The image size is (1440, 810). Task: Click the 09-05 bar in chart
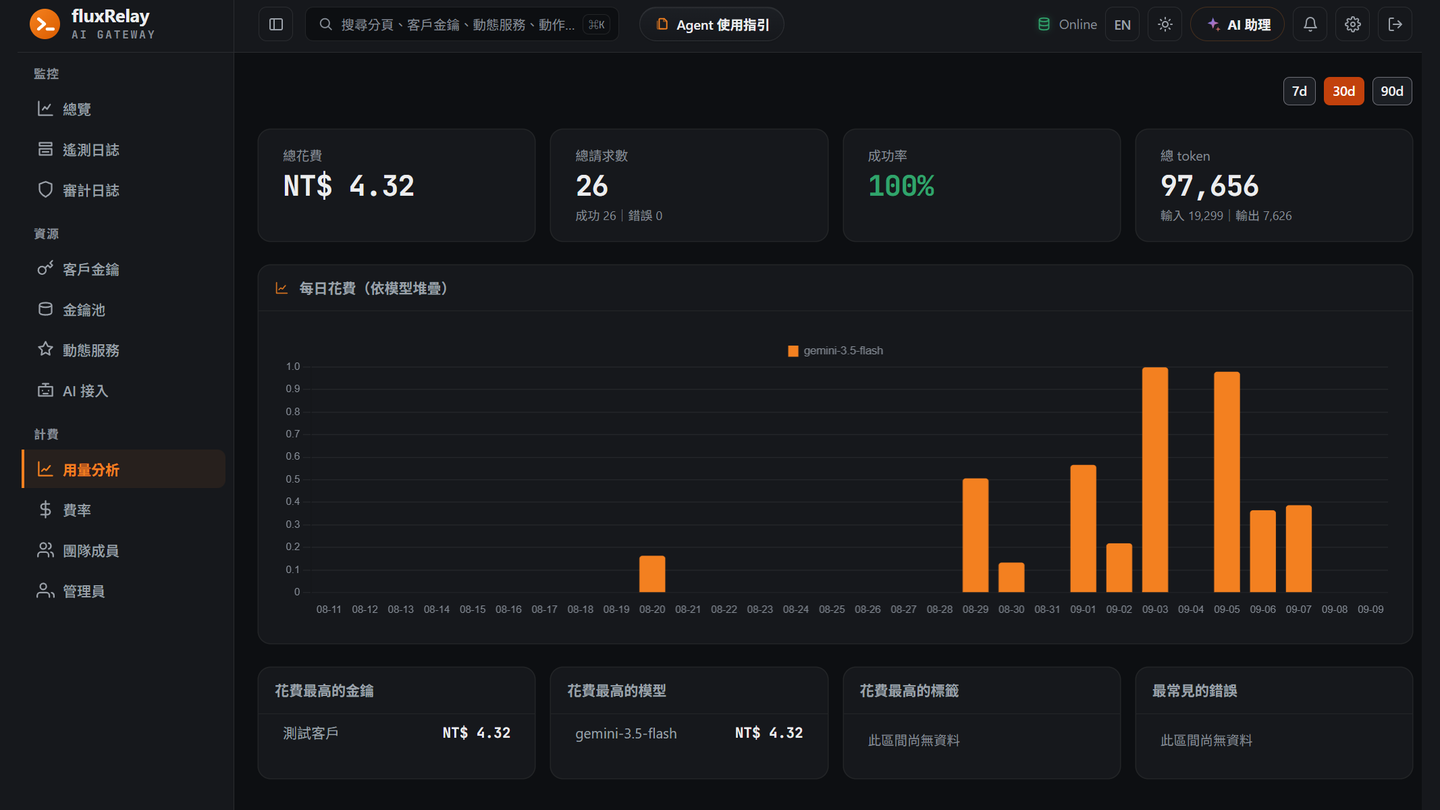1227,482
